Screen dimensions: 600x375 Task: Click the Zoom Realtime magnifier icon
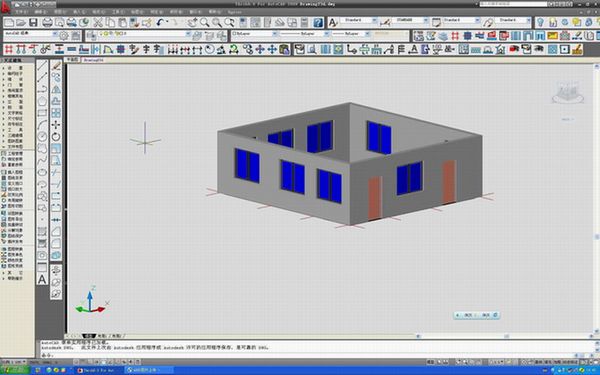coord(205,23)
